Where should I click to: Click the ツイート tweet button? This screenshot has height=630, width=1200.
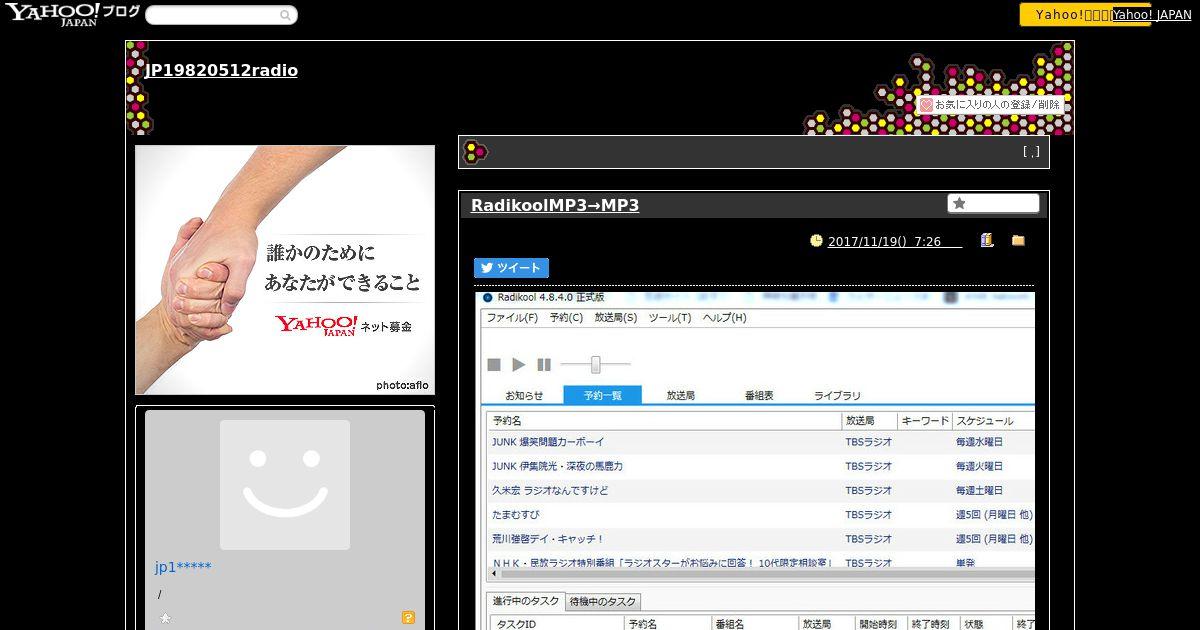point(511,268)
